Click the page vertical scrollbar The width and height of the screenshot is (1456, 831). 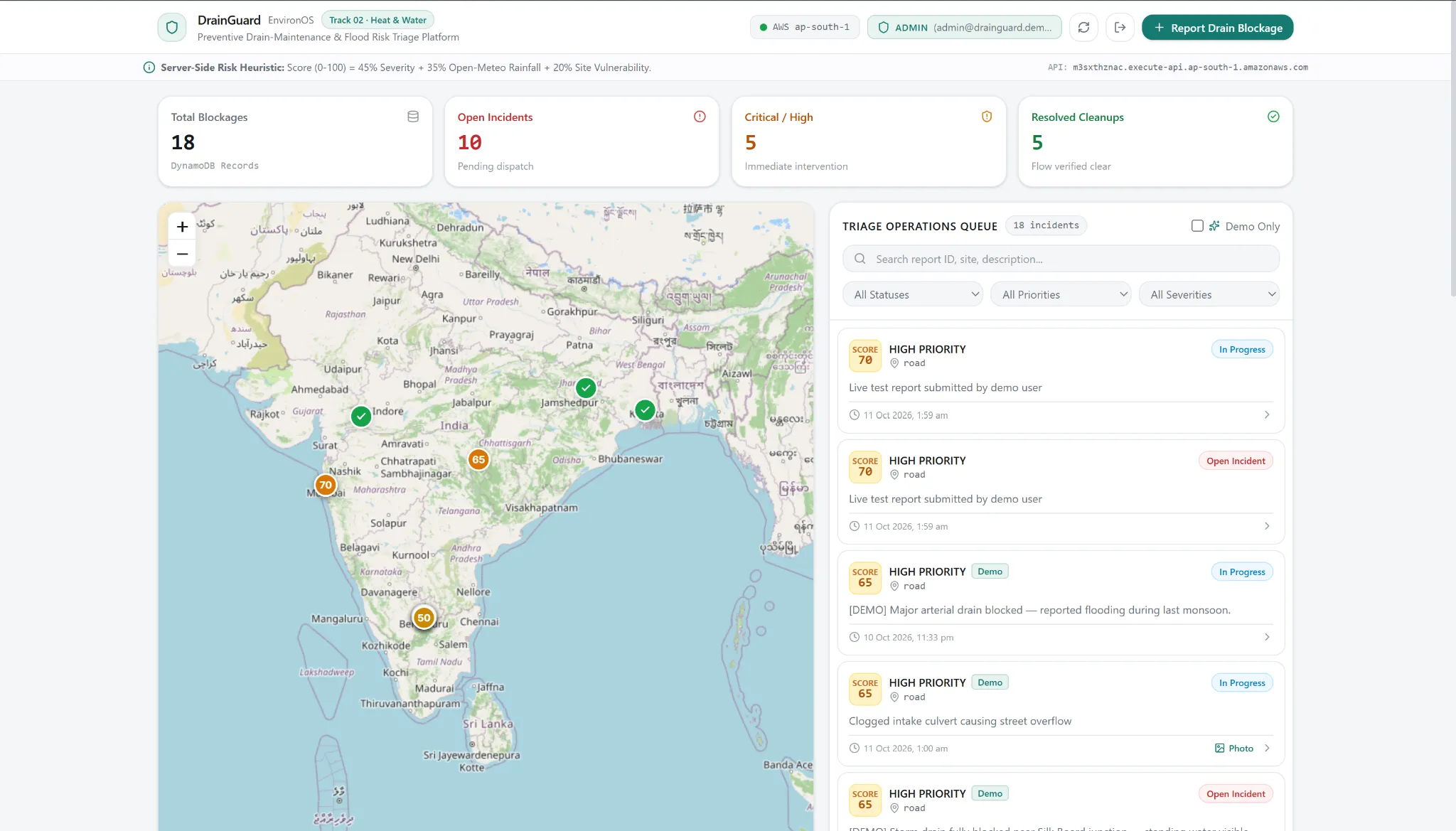tap(1452, 149)
